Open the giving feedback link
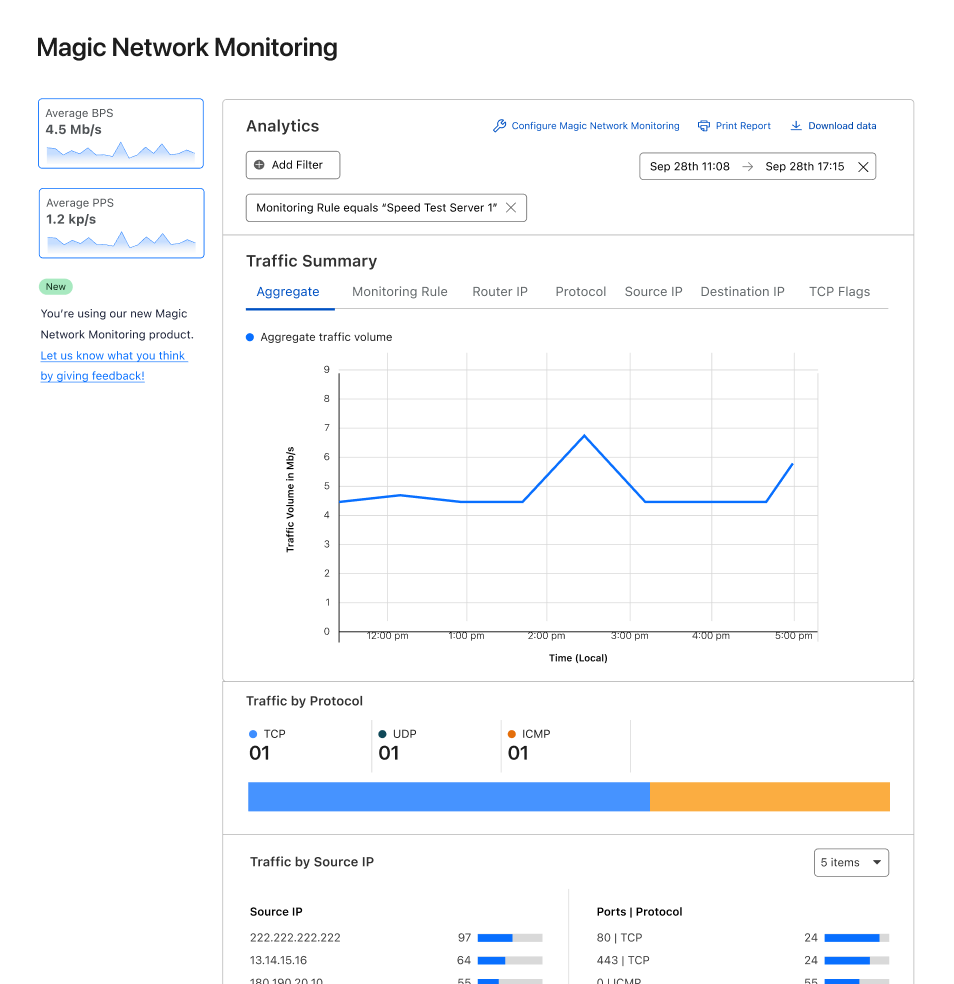 click(x=93, y=376)
